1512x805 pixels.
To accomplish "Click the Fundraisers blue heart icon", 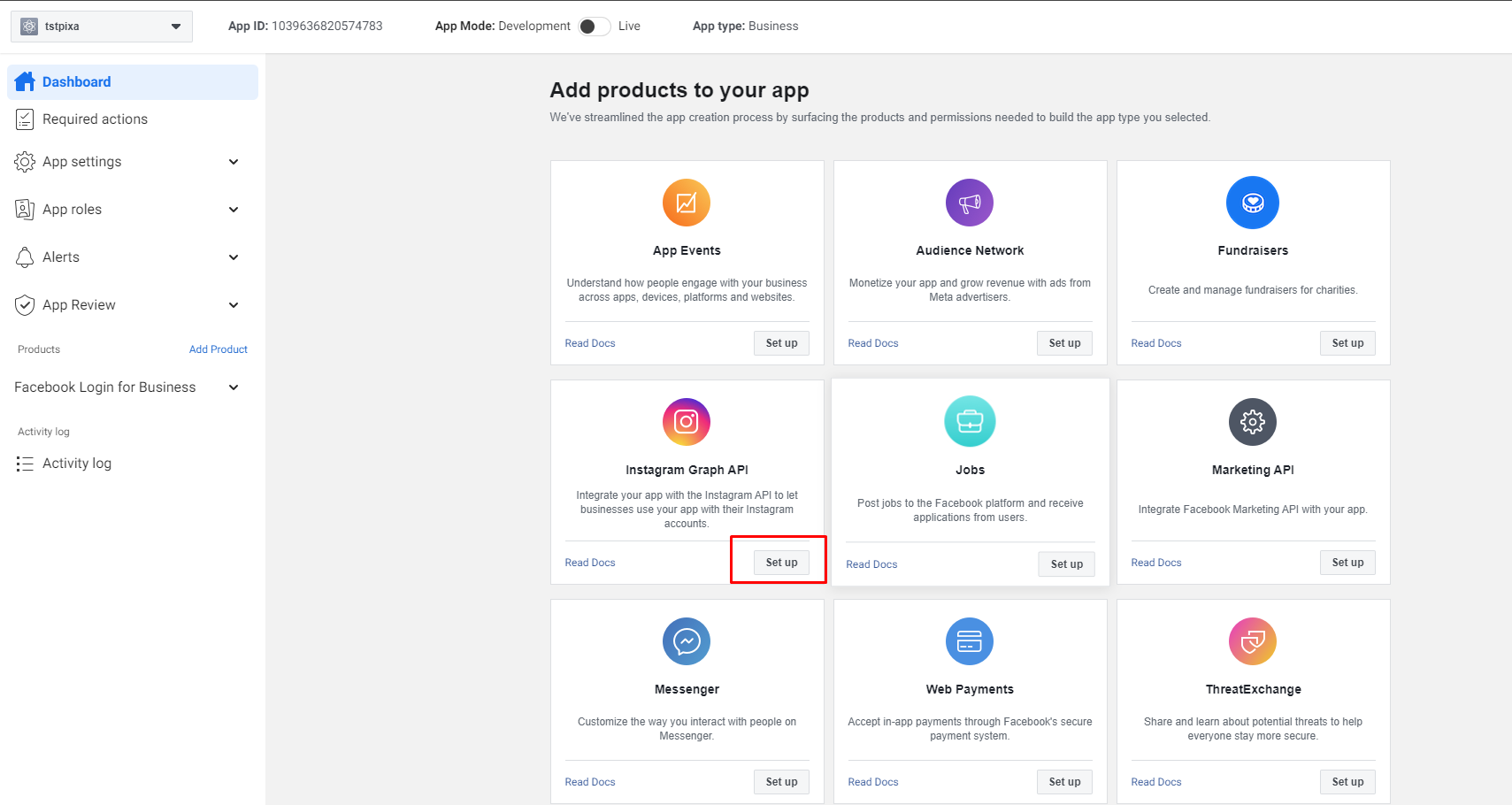I will [1253, 203].
